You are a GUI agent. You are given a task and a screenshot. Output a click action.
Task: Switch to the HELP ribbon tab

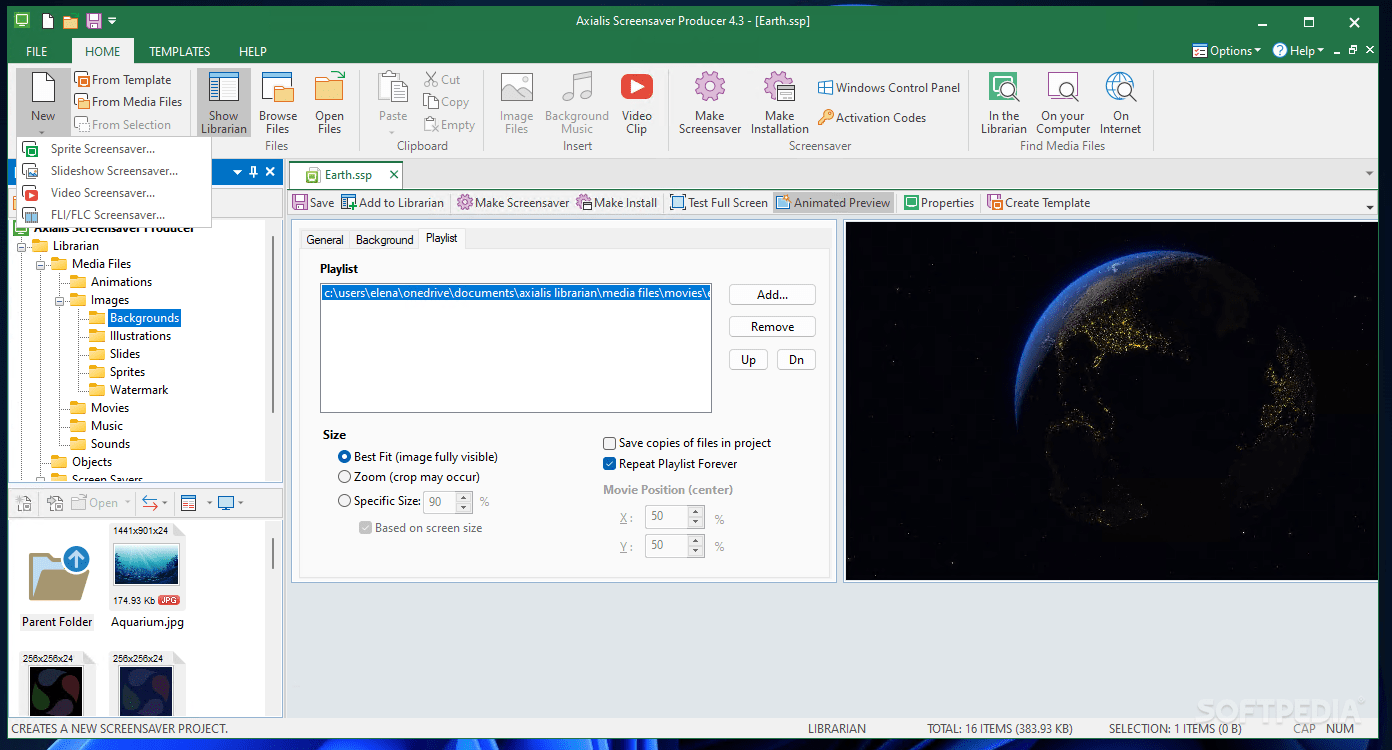[x=253, y=51]
